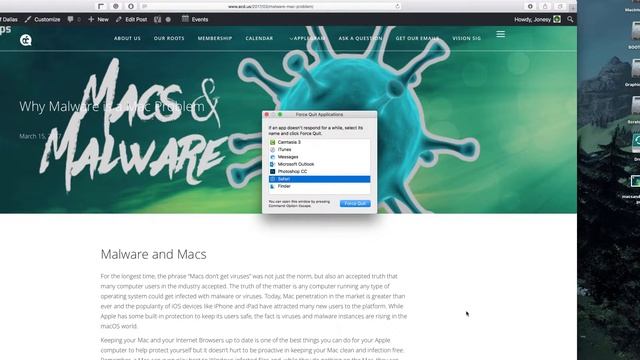Image resolution: width=640 pixels, height=360 pixels.
Task: Select Finder in the Force Quit list
Action: pyautogui.click(x=320, y=186)
